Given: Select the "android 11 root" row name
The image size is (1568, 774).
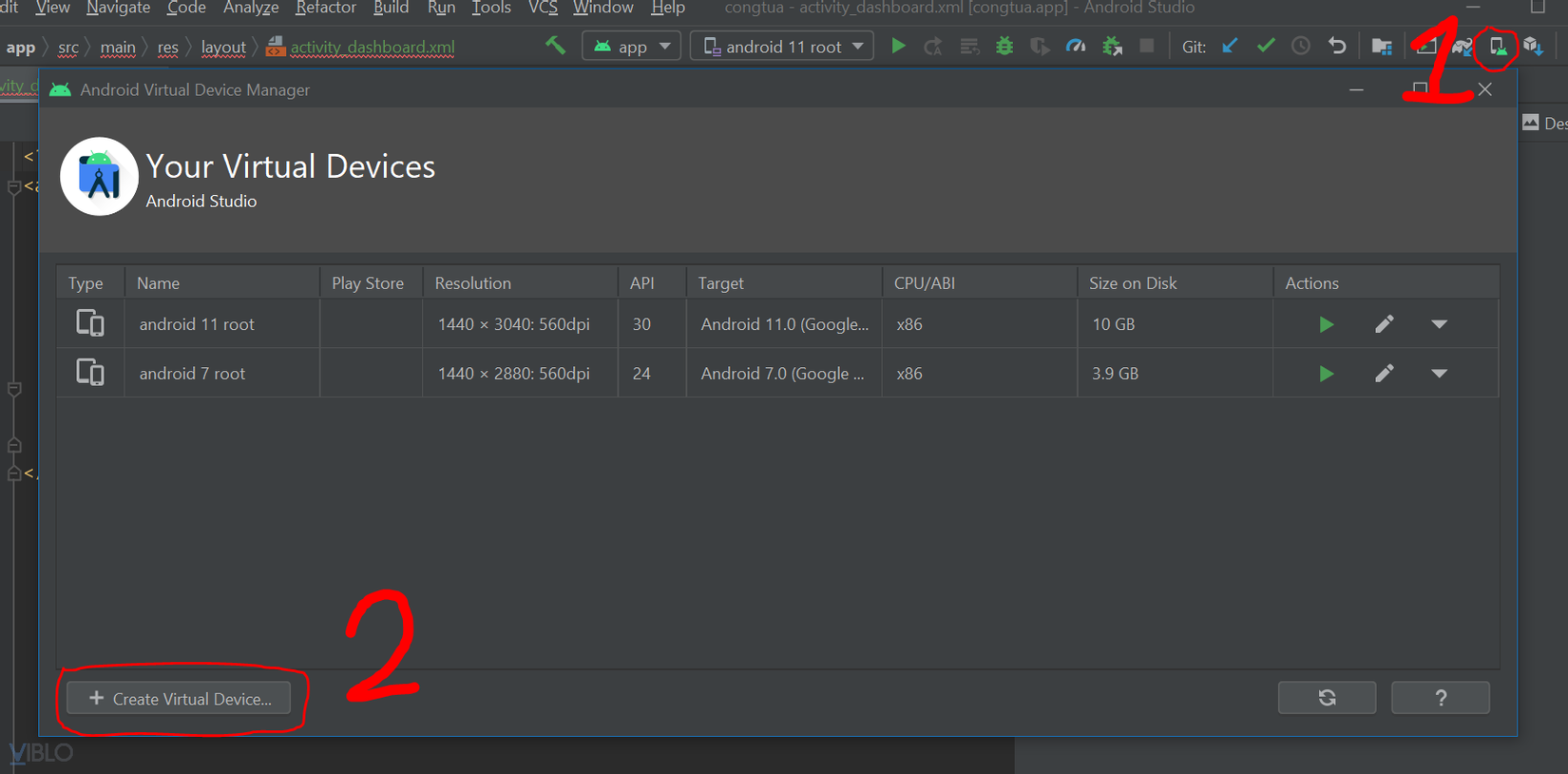Looking at the screenshot, I should 197,324.
